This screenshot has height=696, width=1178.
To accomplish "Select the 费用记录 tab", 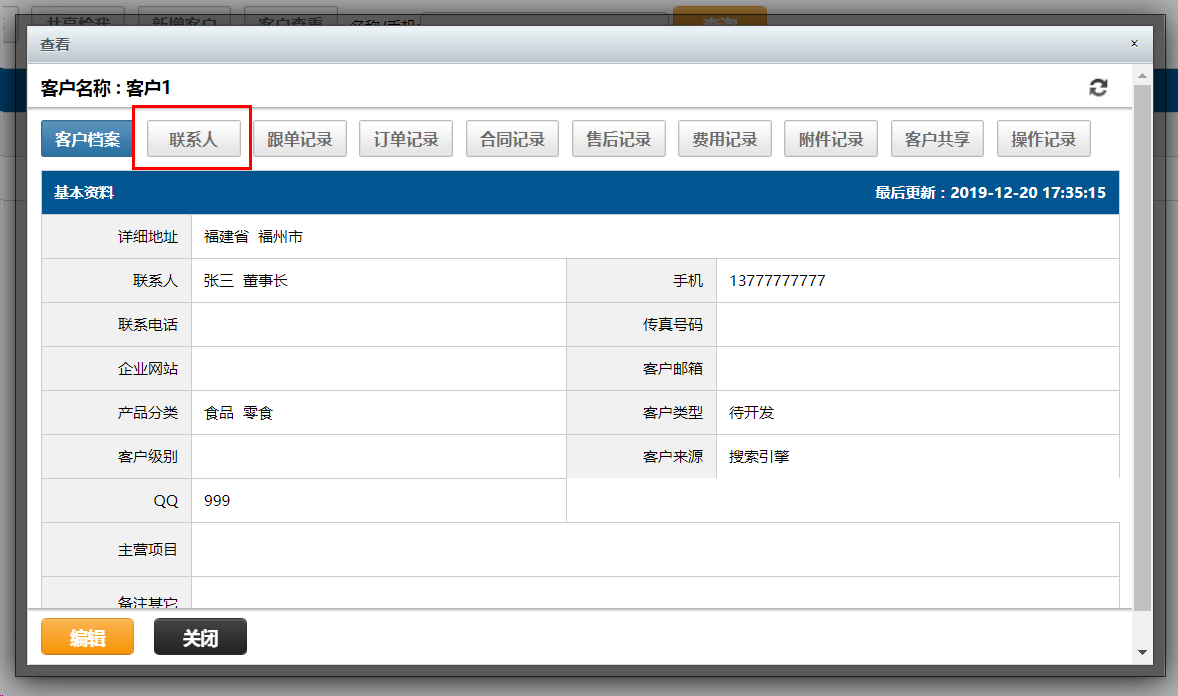I will click(x=725, y=139).
